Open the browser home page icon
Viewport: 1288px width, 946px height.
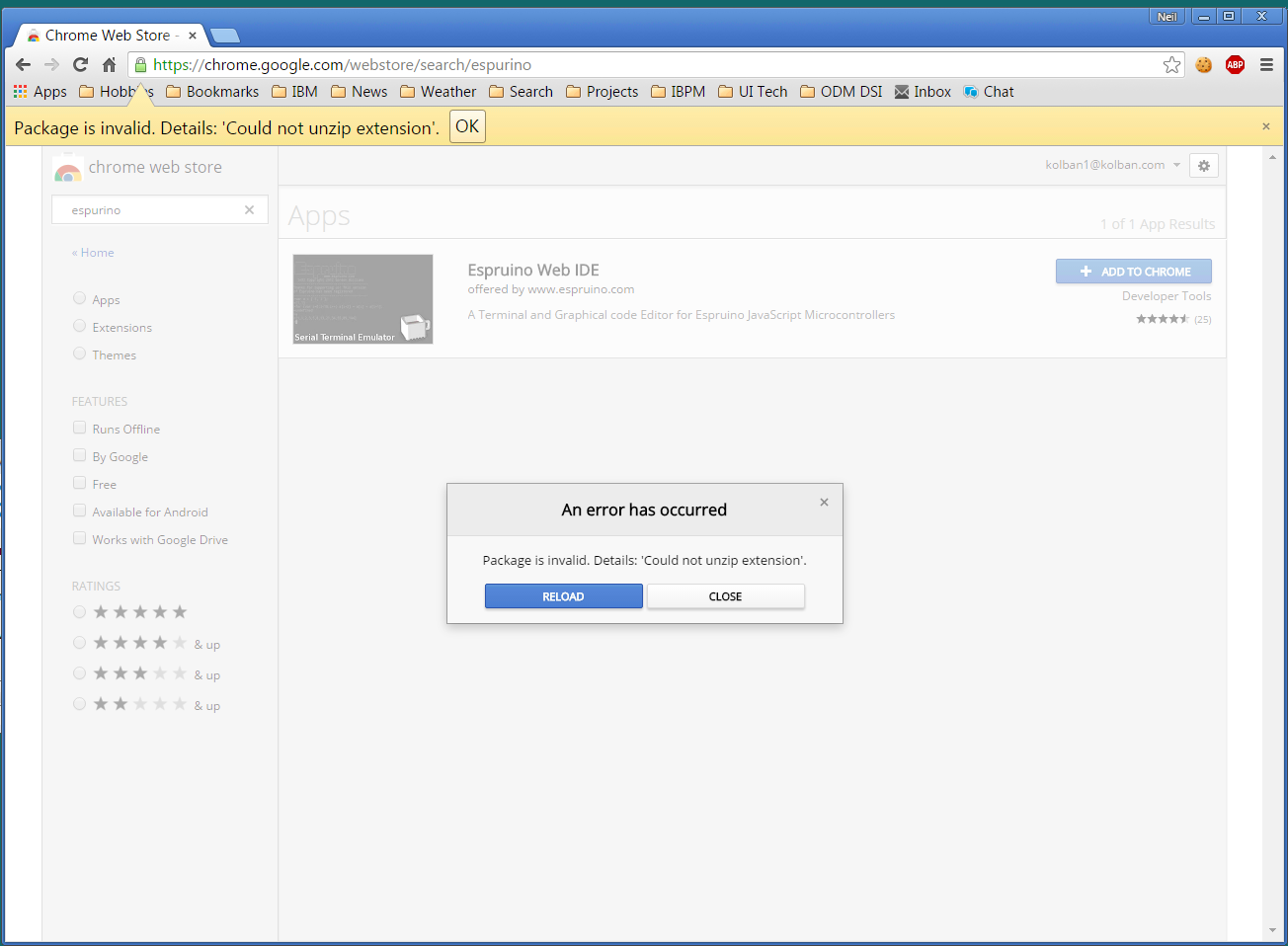pos(110,65)
